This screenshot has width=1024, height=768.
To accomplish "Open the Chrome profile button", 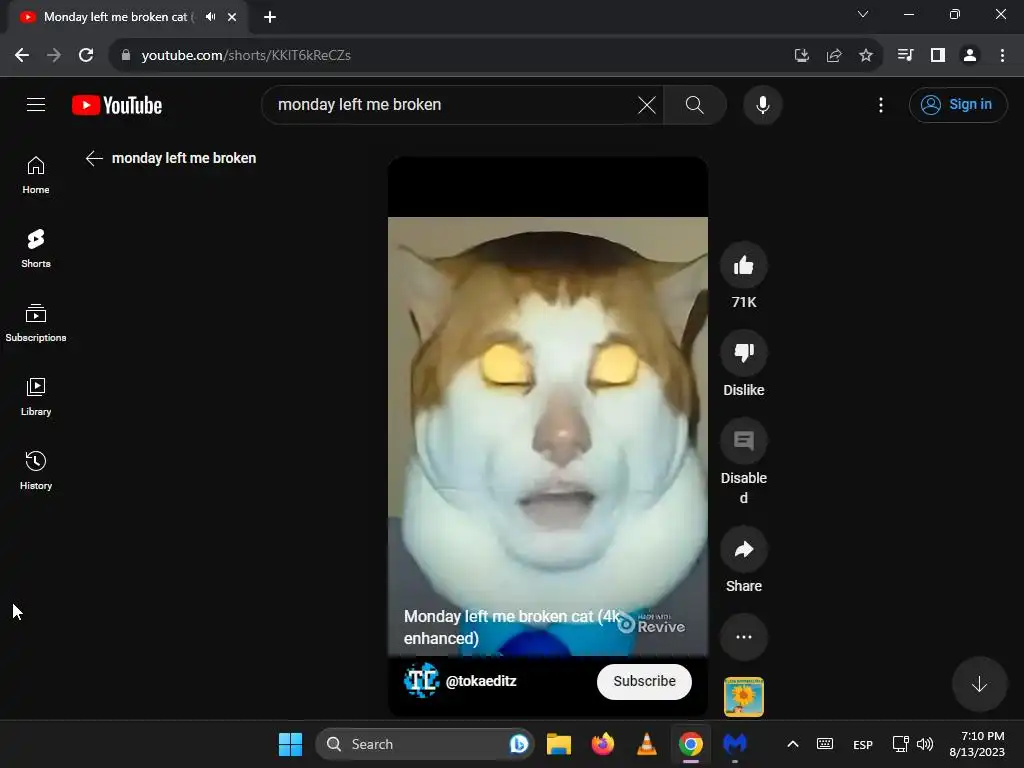I will pos(970,55).
